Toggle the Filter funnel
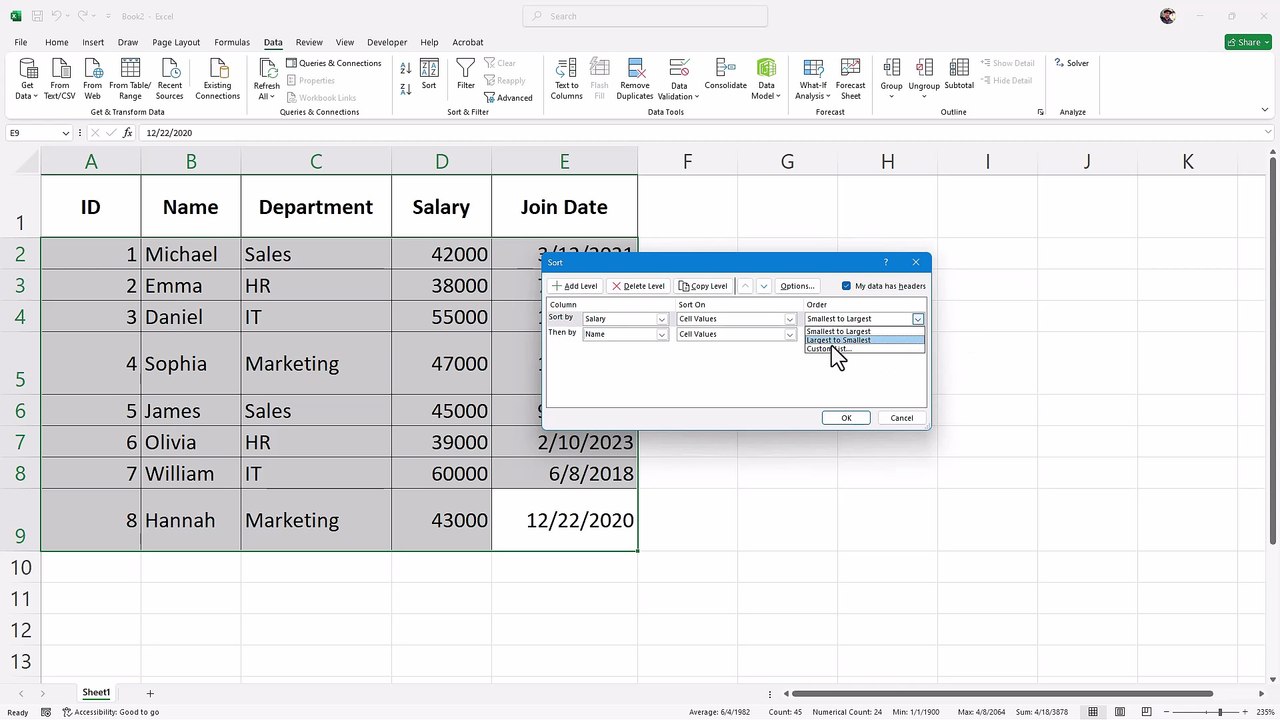 tap(466, 75)
